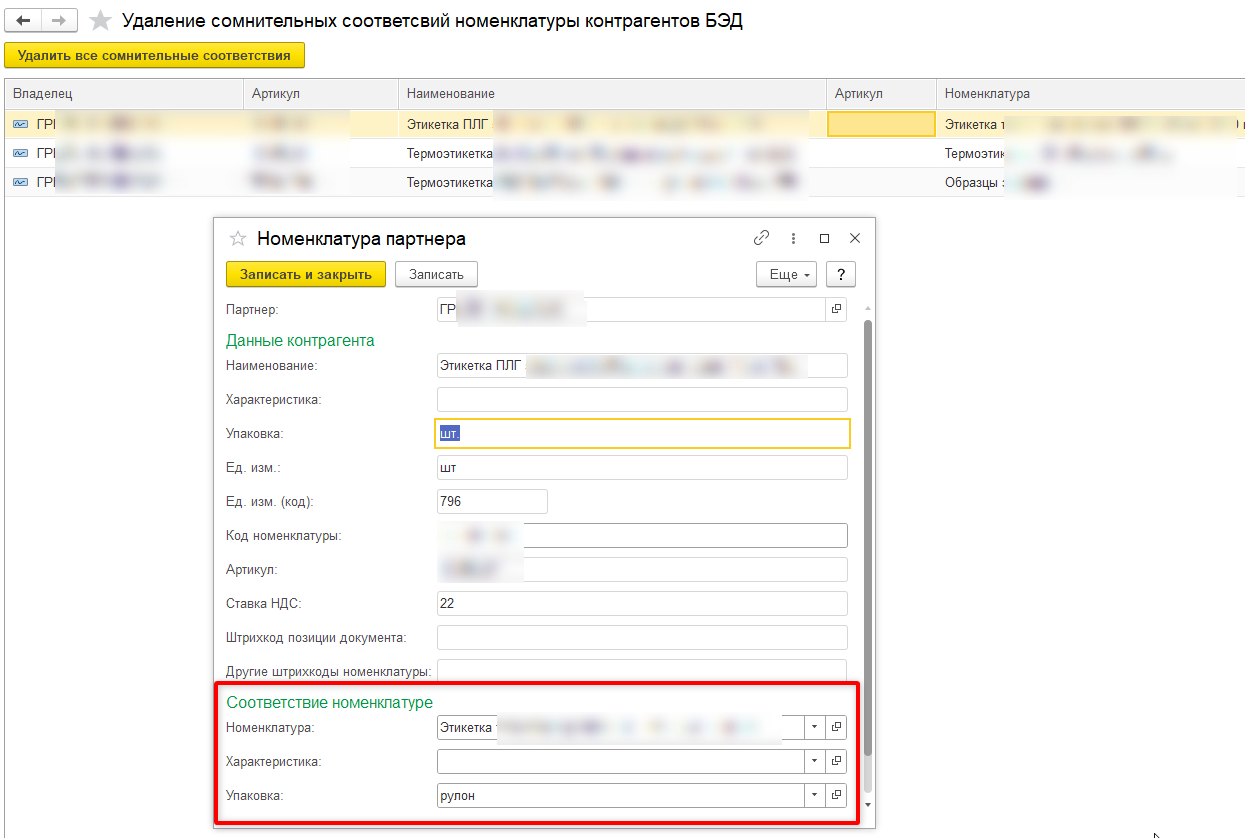Sort by the 'Наименование' column header

[x=612, y=93]
